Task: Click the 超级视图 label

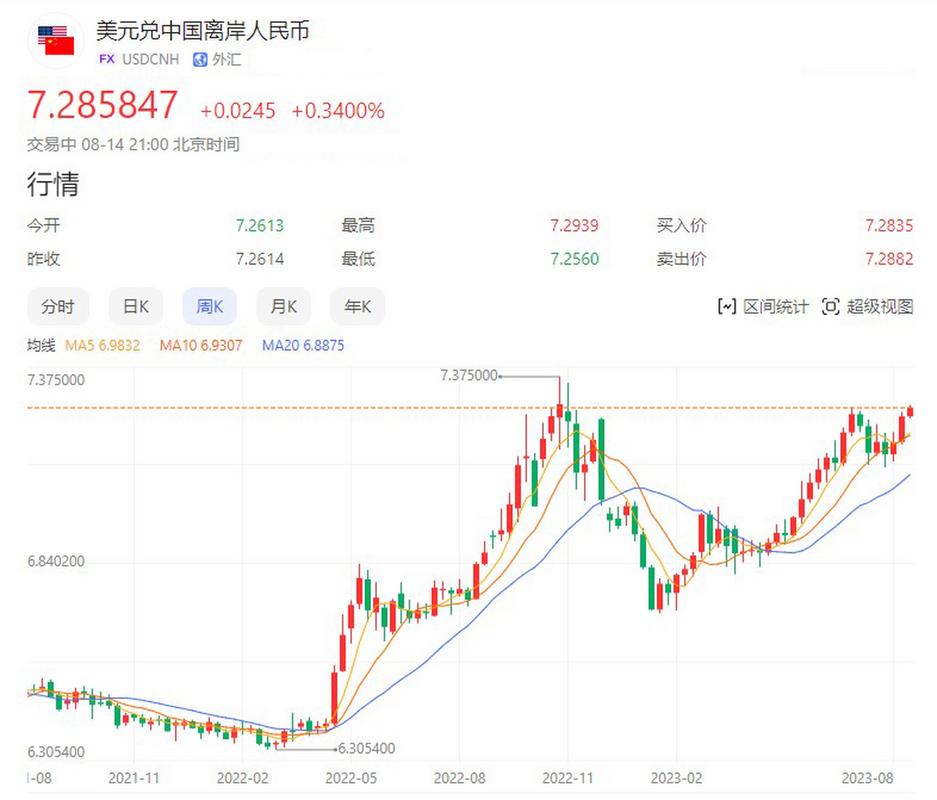Action: point(880,306)
